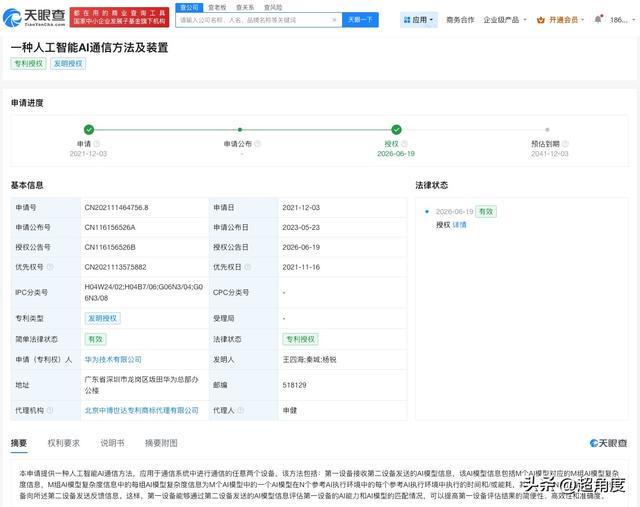Click the info icon beside 优先权日

247,267
